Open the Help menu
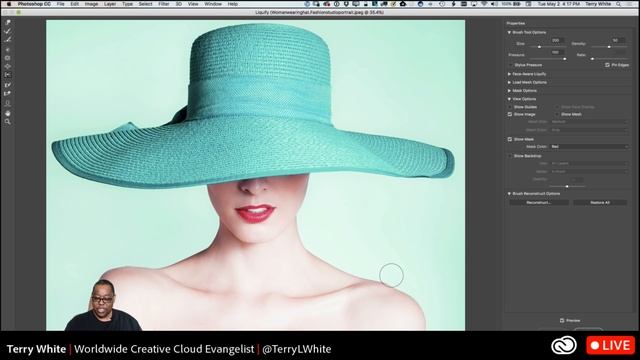Image resolution: width=640 pixels, height=360 pixels. click(233, 4)
